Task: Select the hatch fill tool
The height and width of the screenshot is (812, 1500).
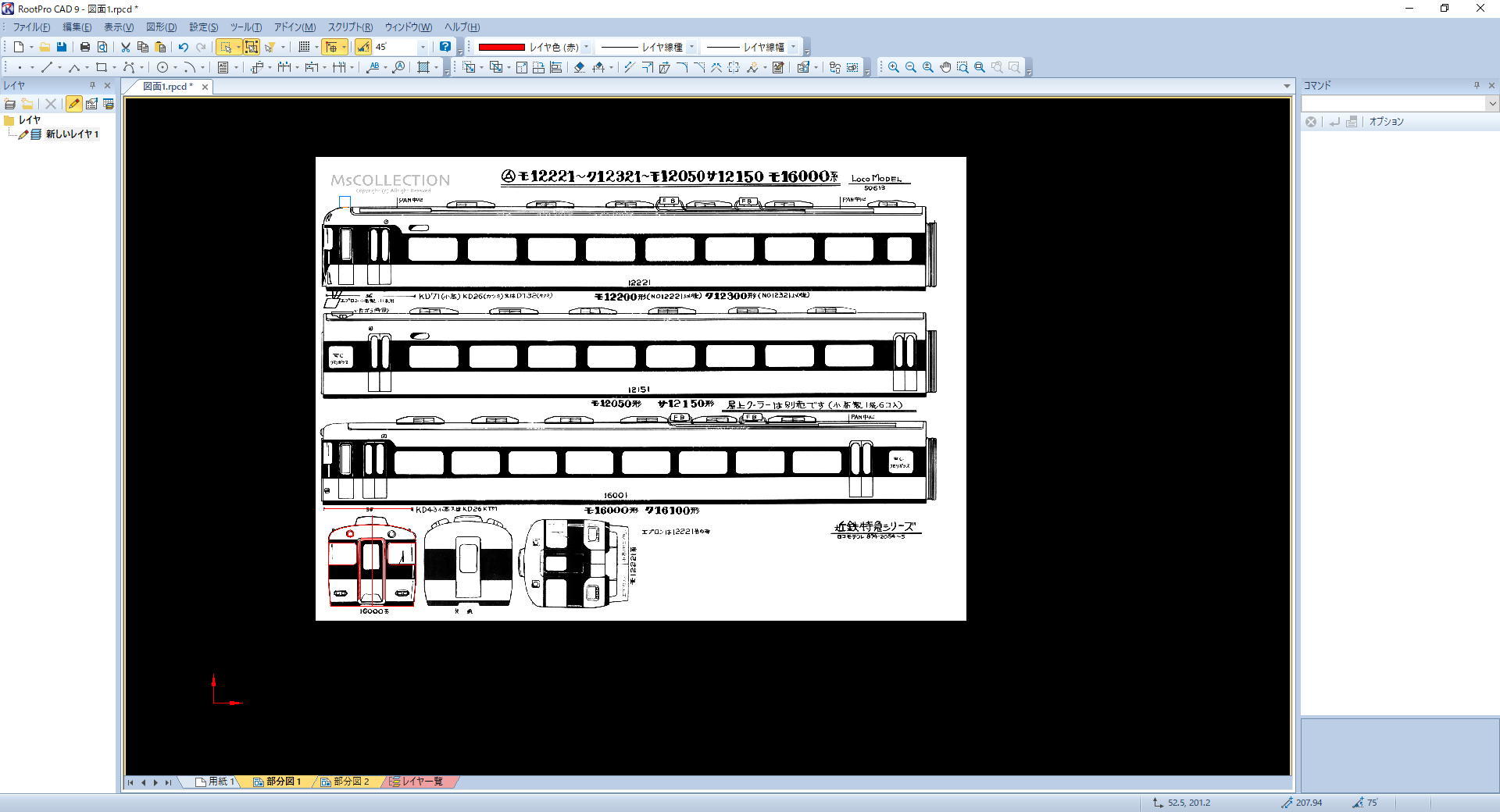Action: [423, 67]
